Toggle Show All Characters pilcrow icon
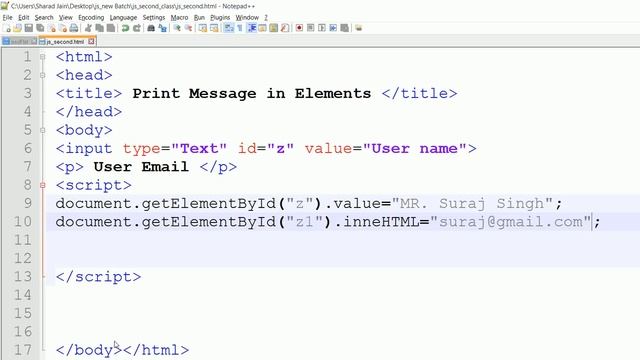The height and width of the screenshot is (360, 640). point(240,28)
